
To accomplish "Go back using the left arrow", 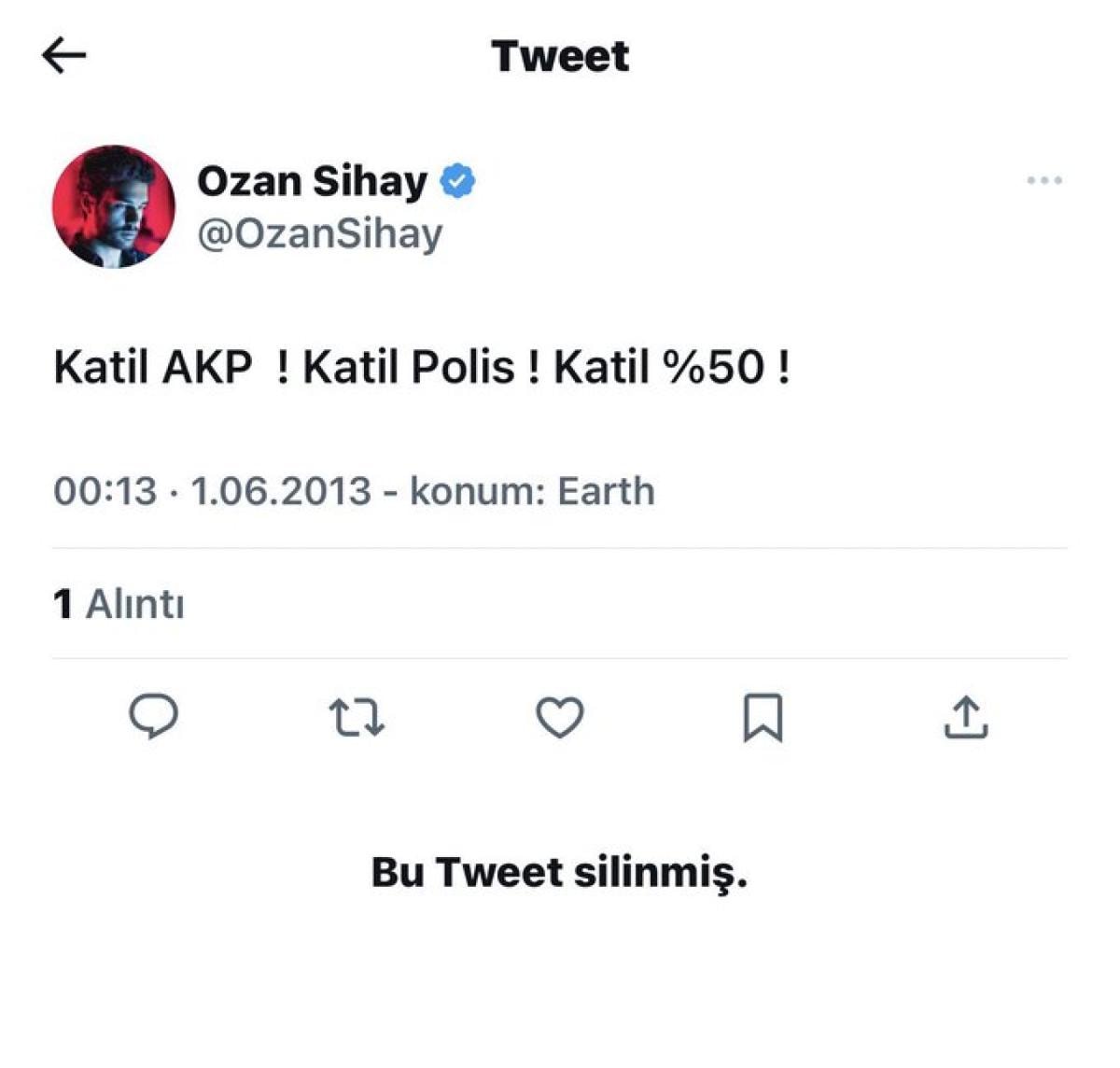I will [64, 56].
